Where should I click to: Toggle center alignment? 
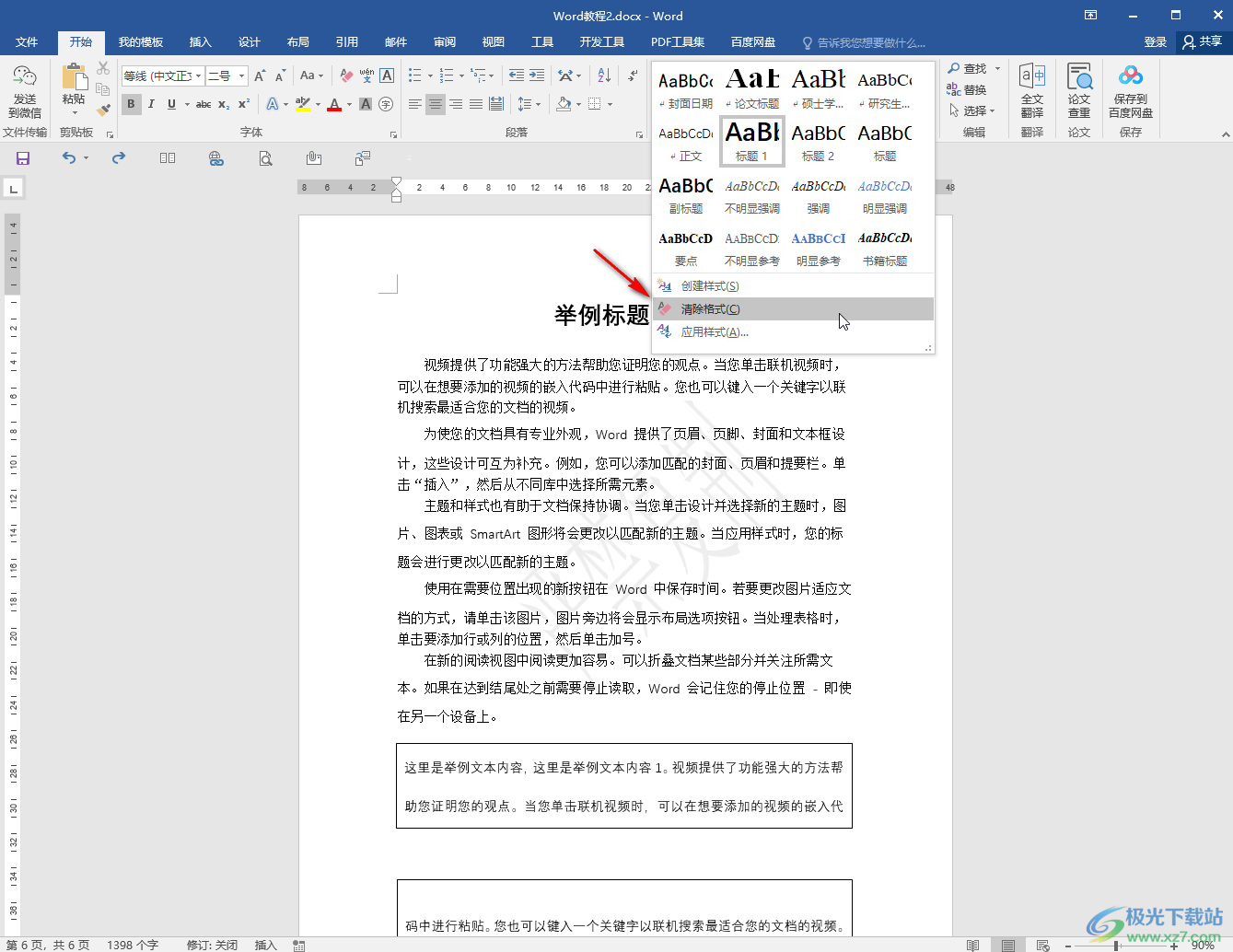tap(436, 104)
